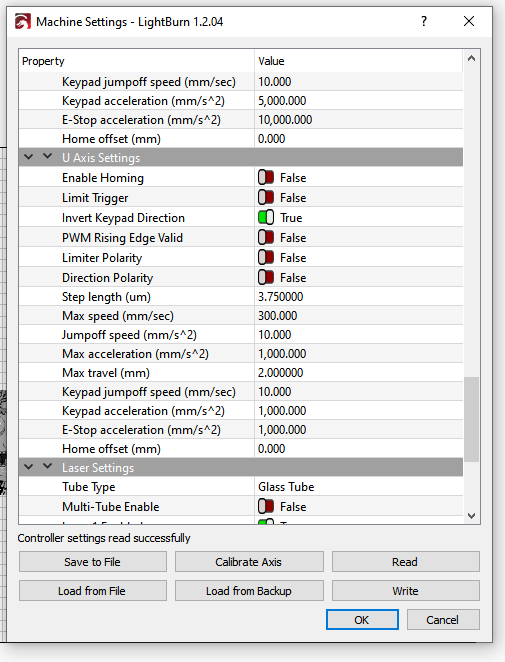Viewport: 505px width, 662px height.
Task: Select Max speed (mm/sec) property label
Action: 118,316
